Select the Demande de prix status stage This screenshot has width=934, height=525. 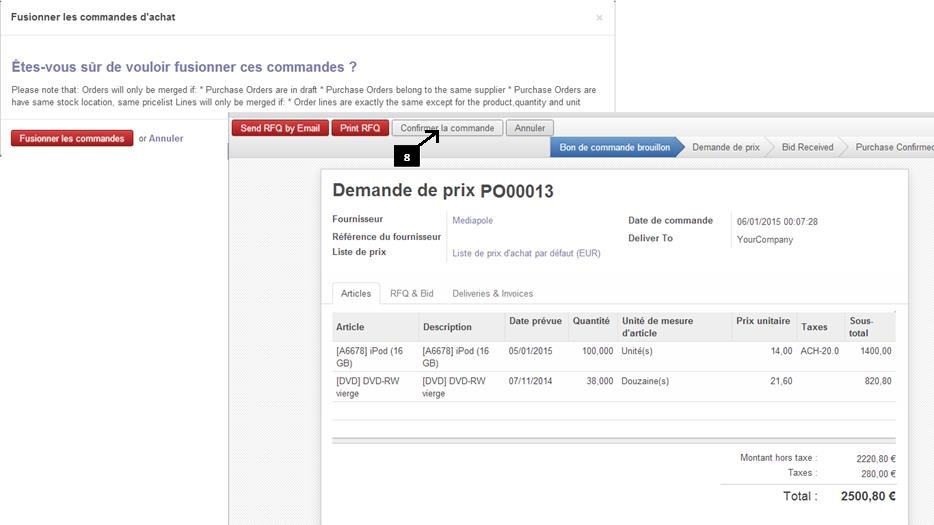[x=726, y=147]
